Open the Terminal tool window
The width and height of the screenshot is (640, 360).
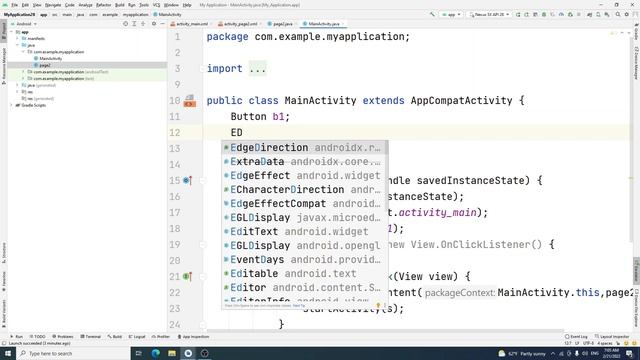(91, 337)
